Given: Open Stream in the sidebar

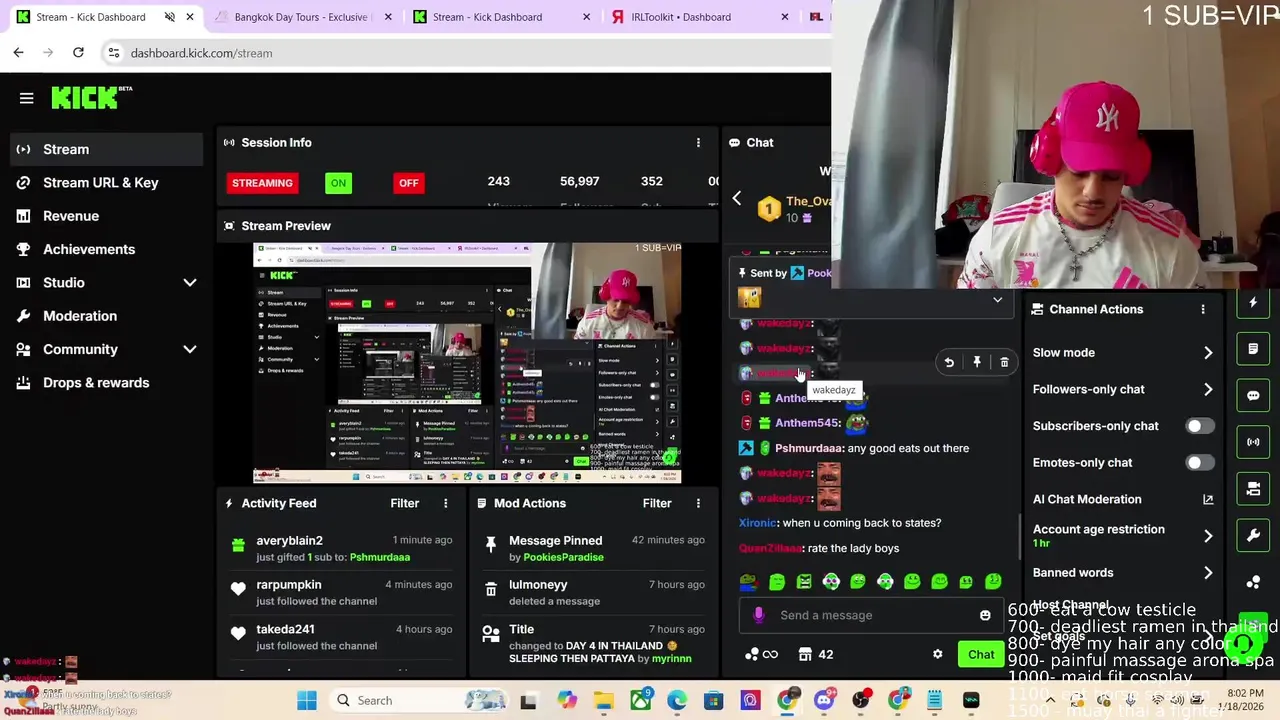Looking at the screenshot, I should [x=106, y=149].
